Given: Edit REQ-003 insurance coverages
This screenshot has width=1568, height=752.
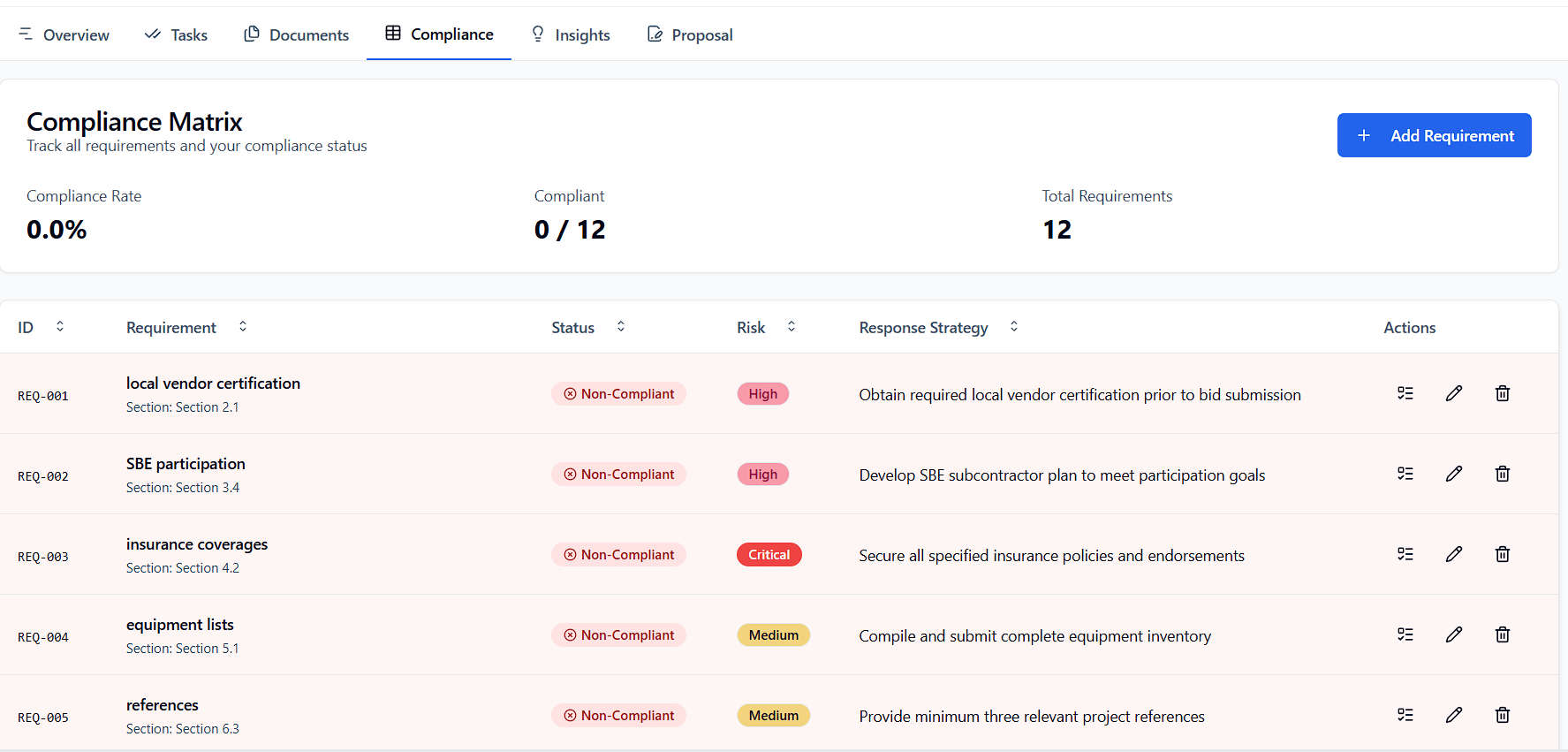Looking at the screenshot, I should point(1454,554).
